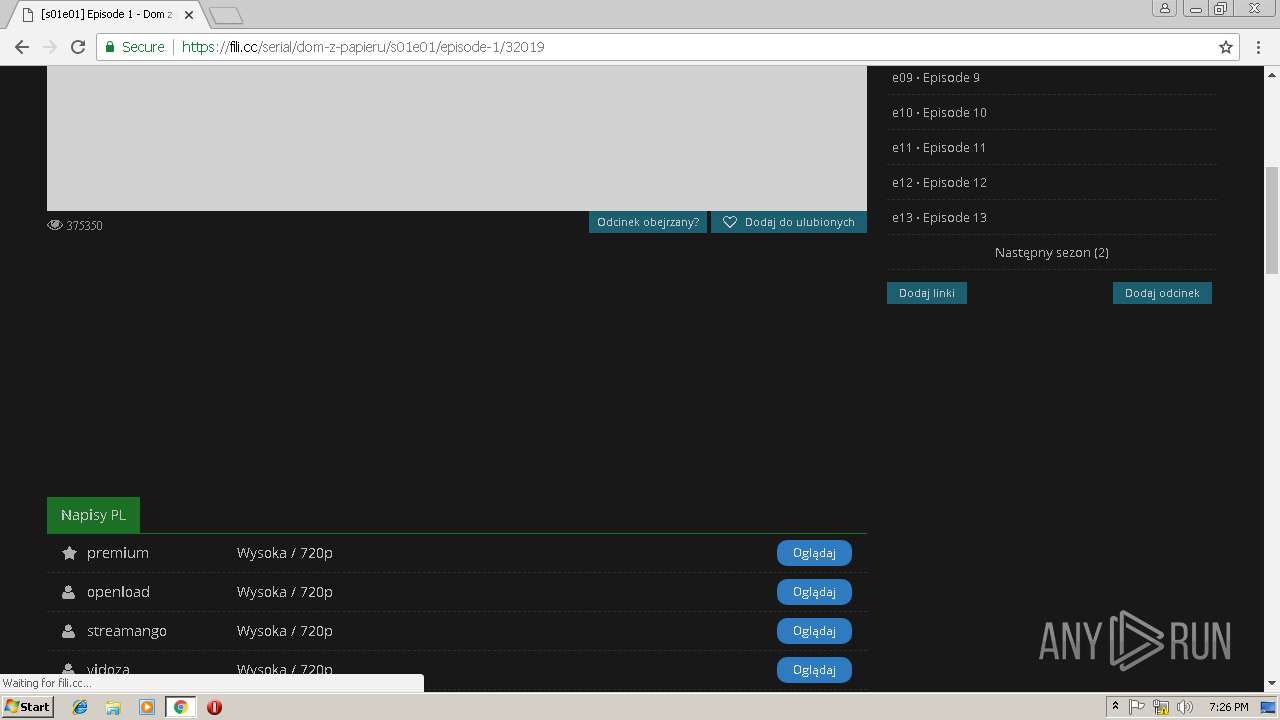1280x720 pixels.
Task: Open e13 Episode 13
Action: click(939, 217)
